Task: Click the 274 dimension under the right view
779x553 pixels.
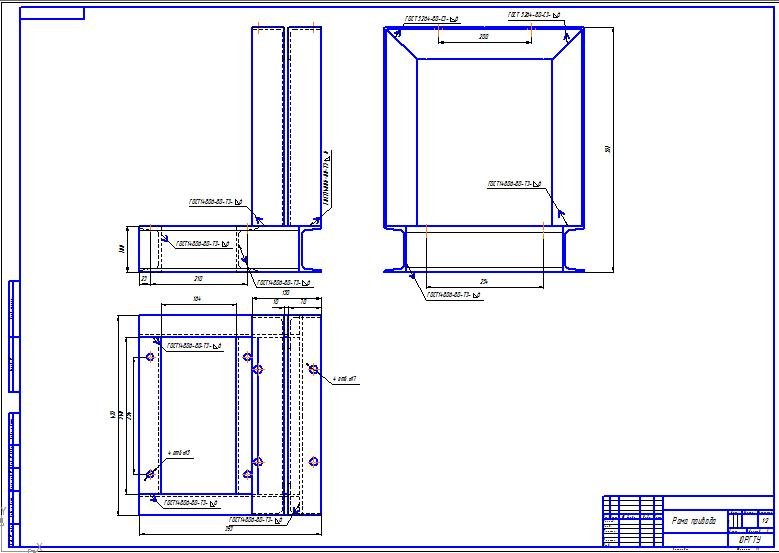Action: coord(484,281)
